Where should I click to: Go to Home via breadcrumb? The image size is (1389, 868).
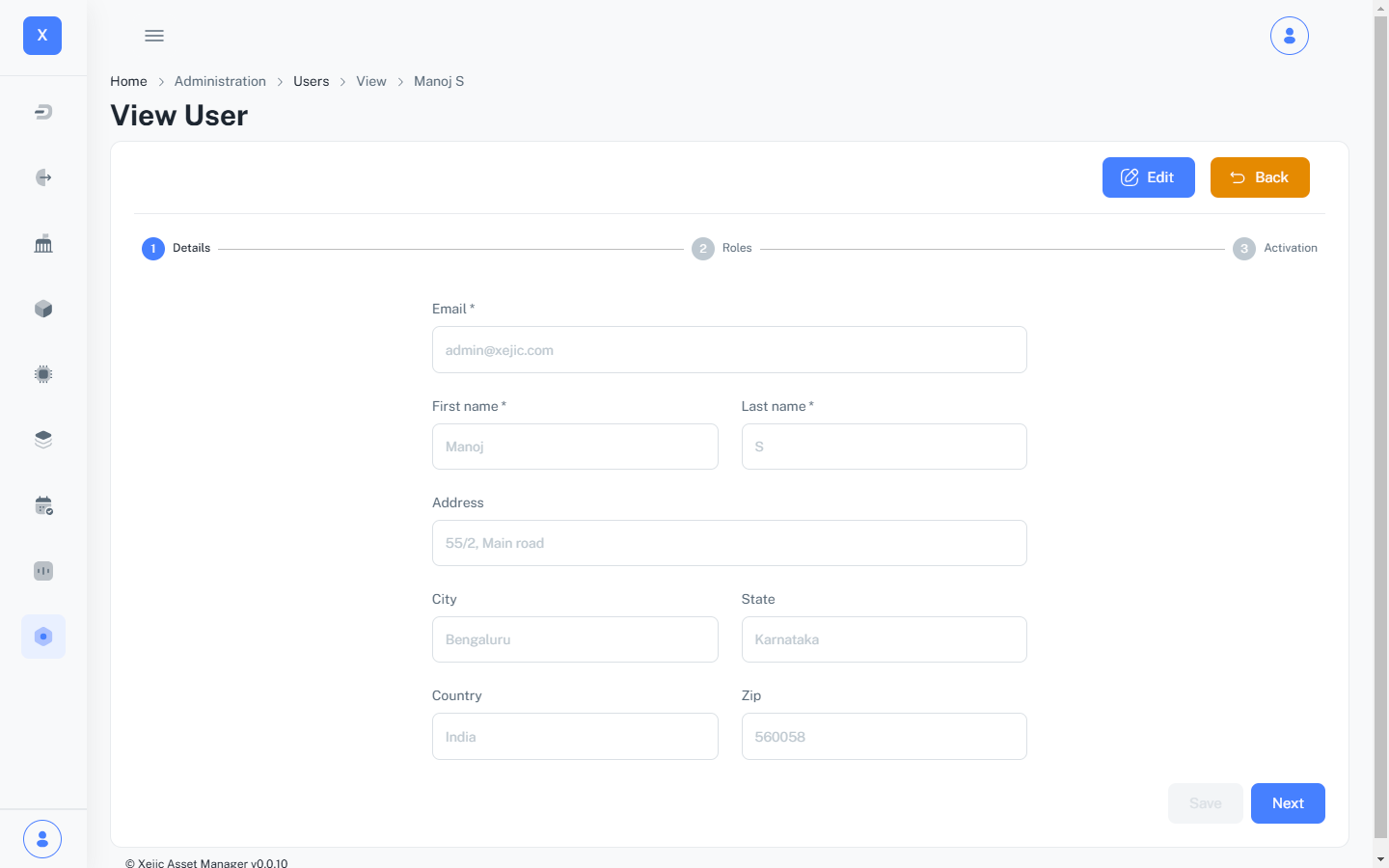click(x=128, y=81)
